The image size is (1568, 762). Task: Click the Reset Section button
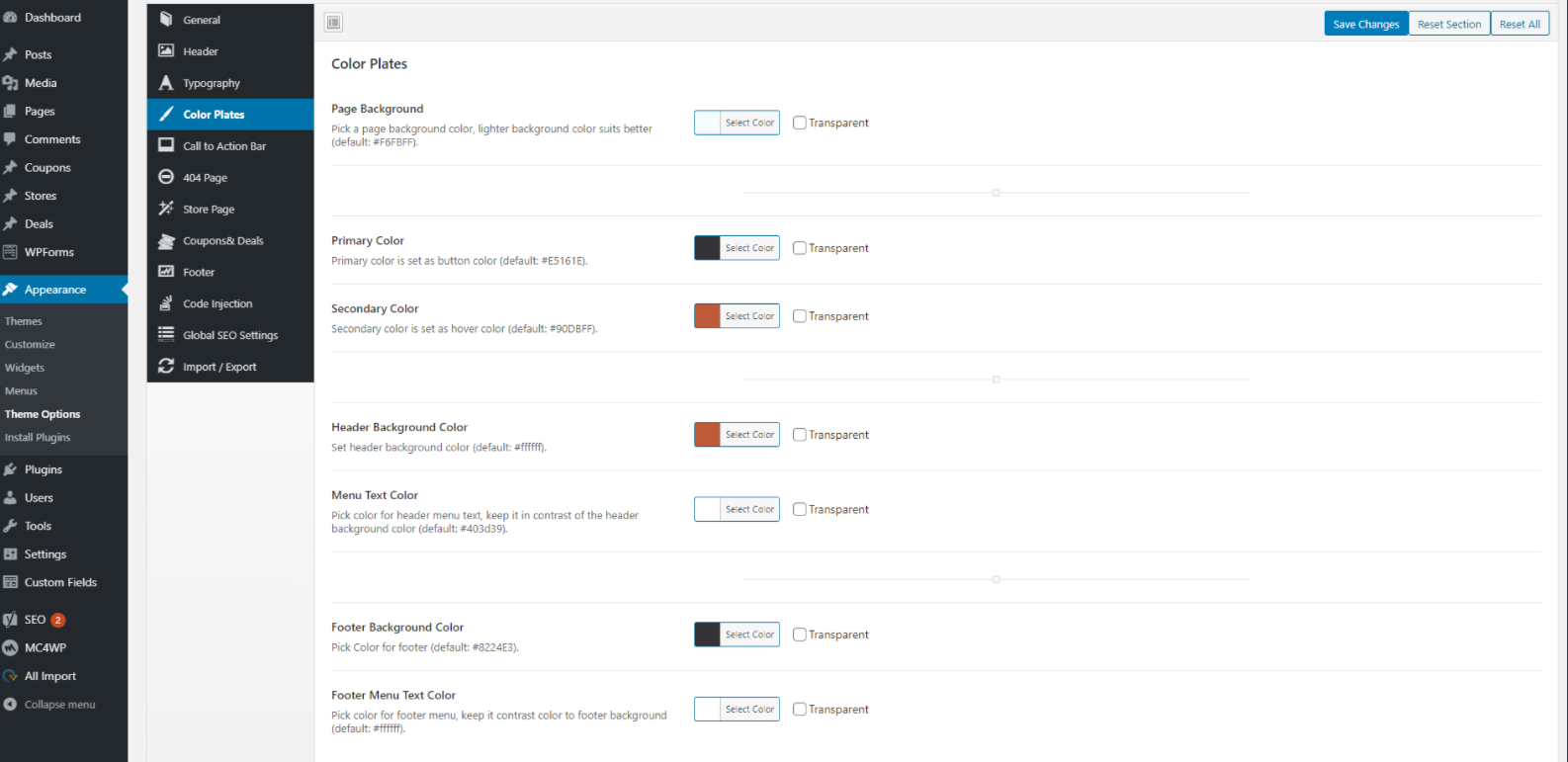1449,24
